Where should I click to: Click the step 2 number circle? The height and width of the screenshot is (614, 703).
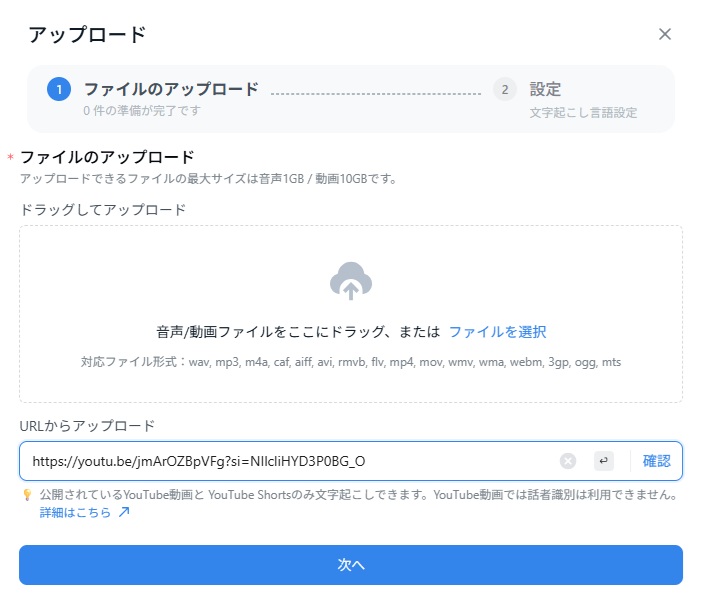(x=505, y=89)
